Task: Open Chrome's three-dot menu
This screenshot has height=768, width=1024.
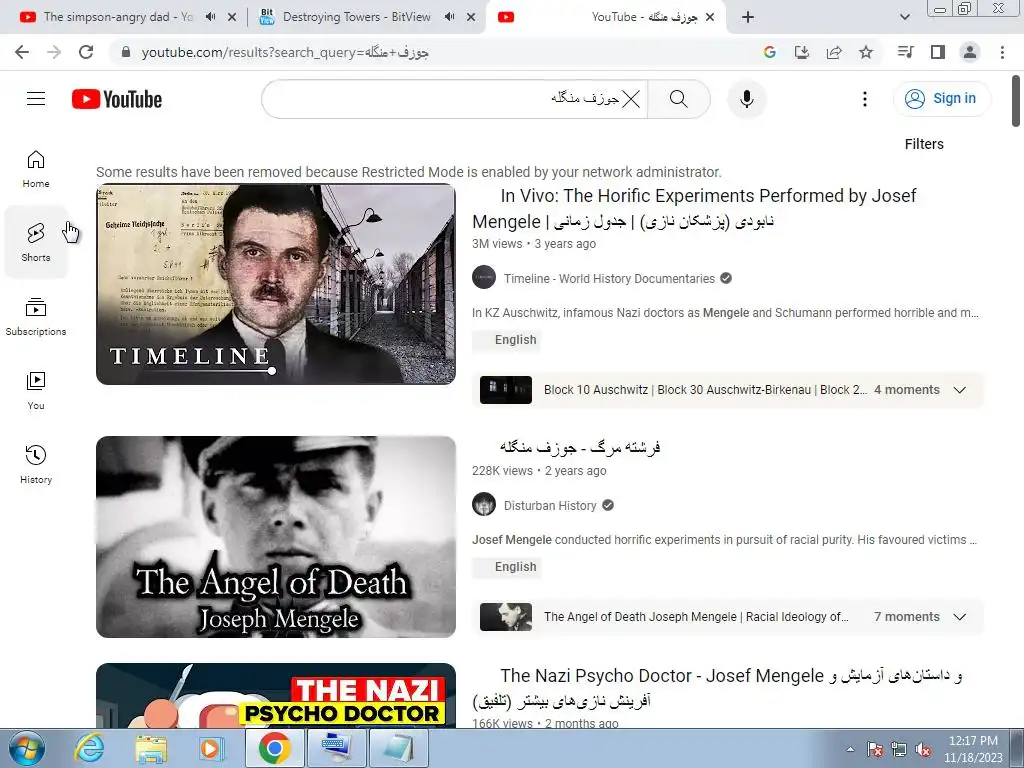Action: point(1002,52)
